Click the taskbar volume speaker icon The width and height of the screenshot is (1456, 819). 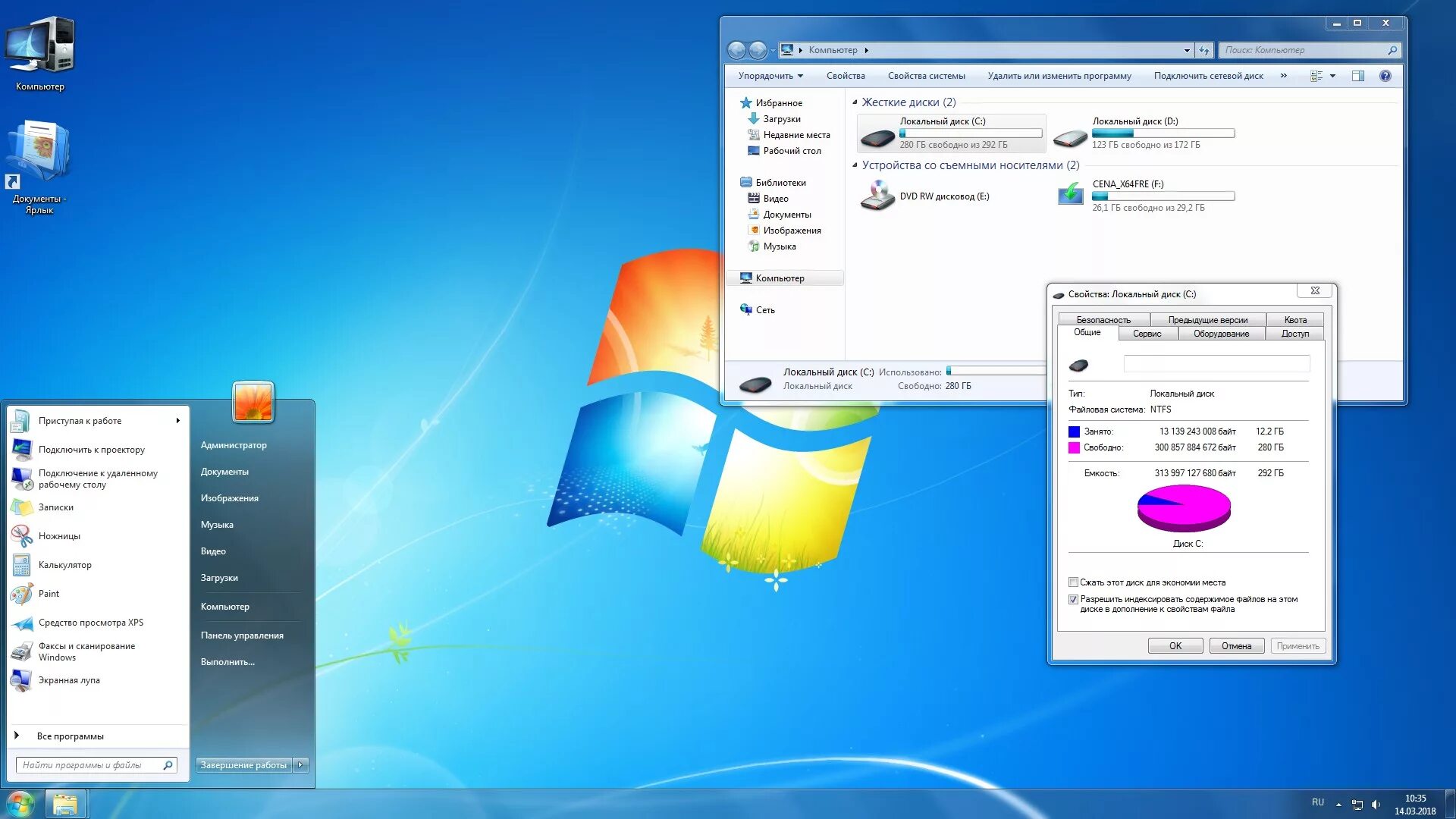click(1376, 804)
